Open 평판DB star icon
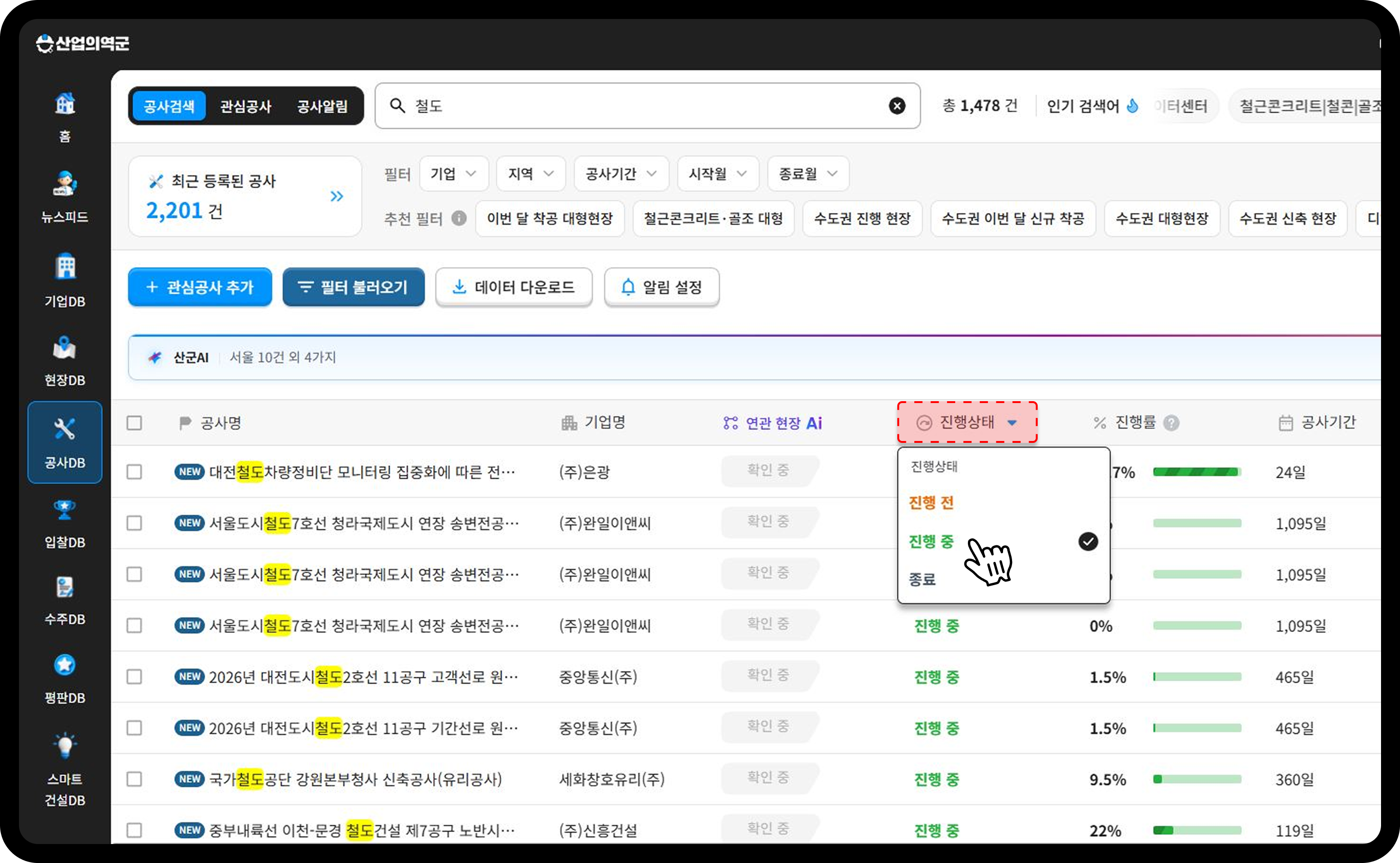 coord(64,664)
